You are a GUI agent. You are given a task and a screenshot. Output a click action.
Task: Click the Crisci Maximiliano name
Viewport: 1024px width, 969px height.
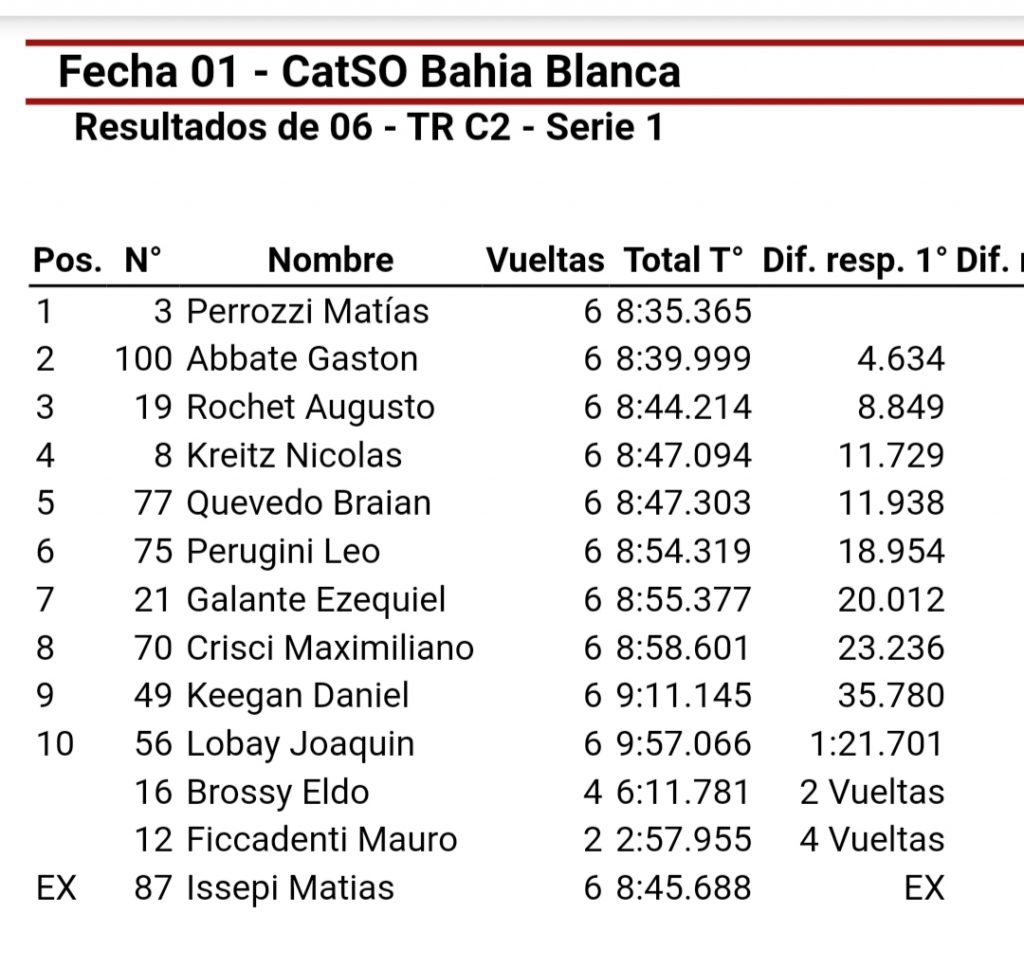pyautogui.click(x=330, y=648)
